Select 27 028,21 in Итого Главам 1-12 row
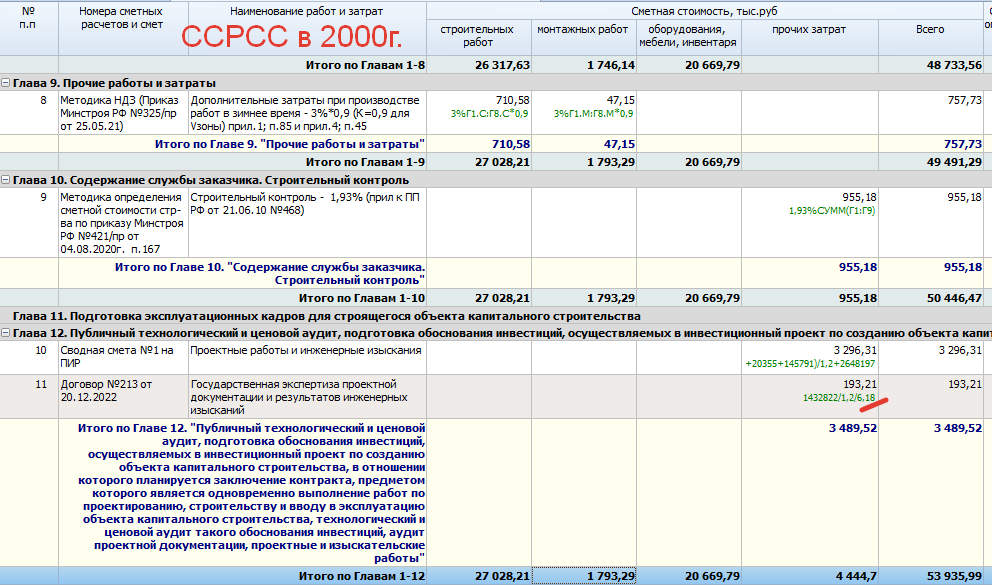This screenshot has width=992, height=585. (x=478, y=576)
